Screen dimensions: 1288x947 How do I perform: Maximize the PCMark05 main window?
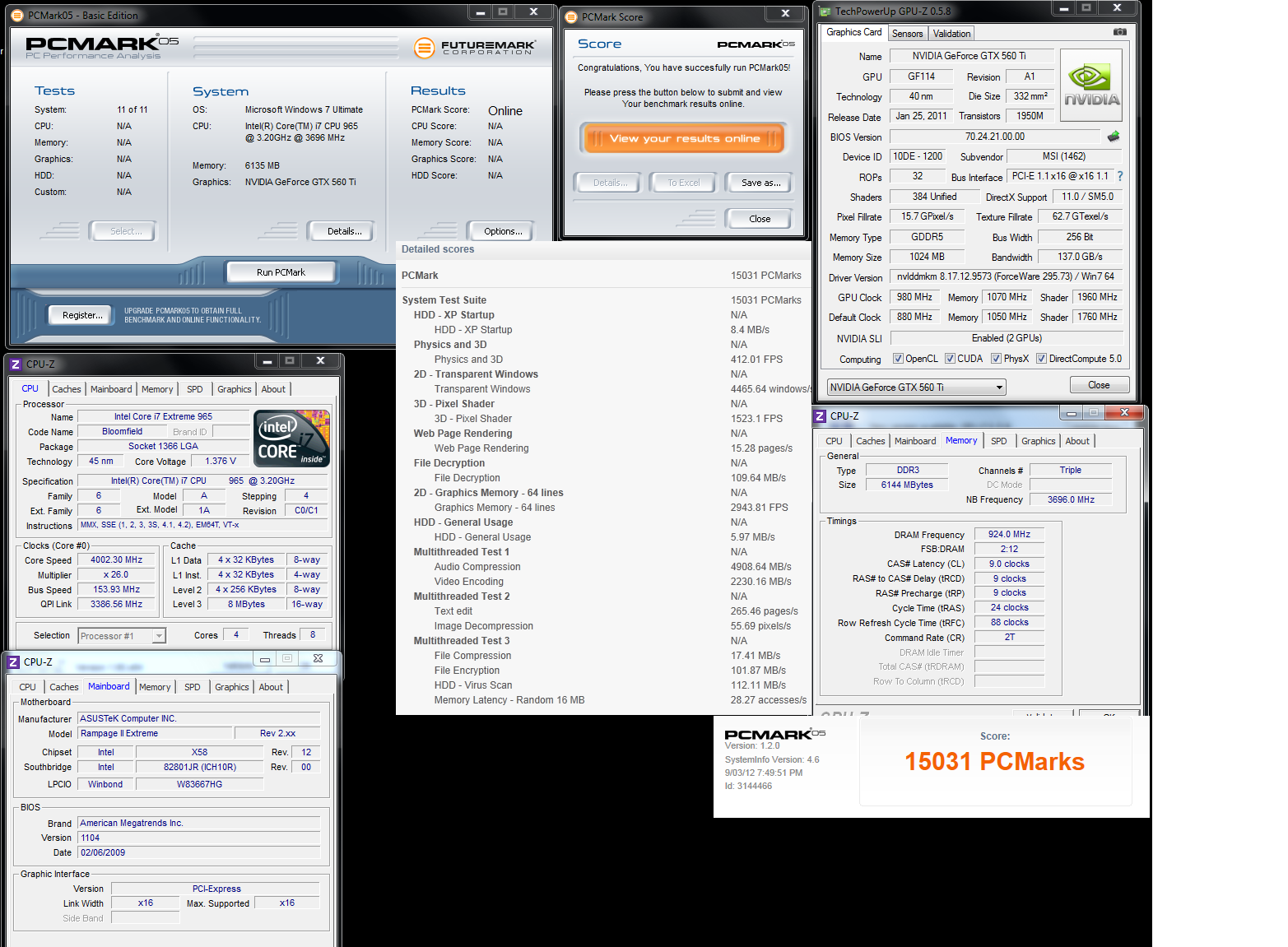[503, 12]
